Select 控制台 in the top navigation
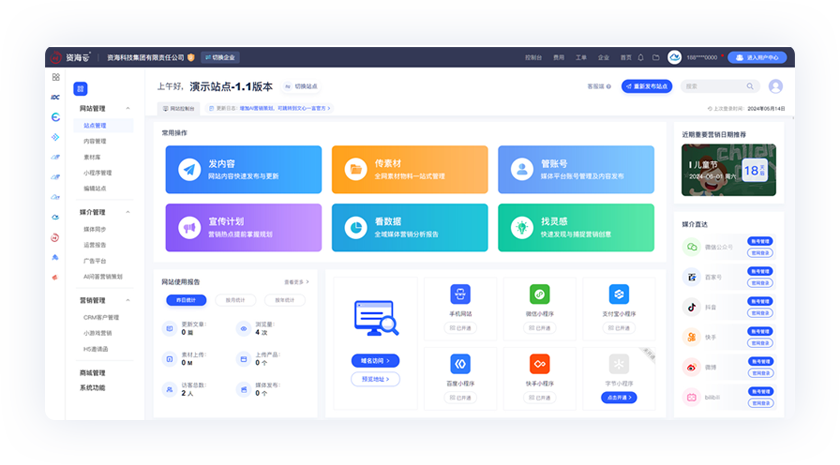 [x=534, y=58]
